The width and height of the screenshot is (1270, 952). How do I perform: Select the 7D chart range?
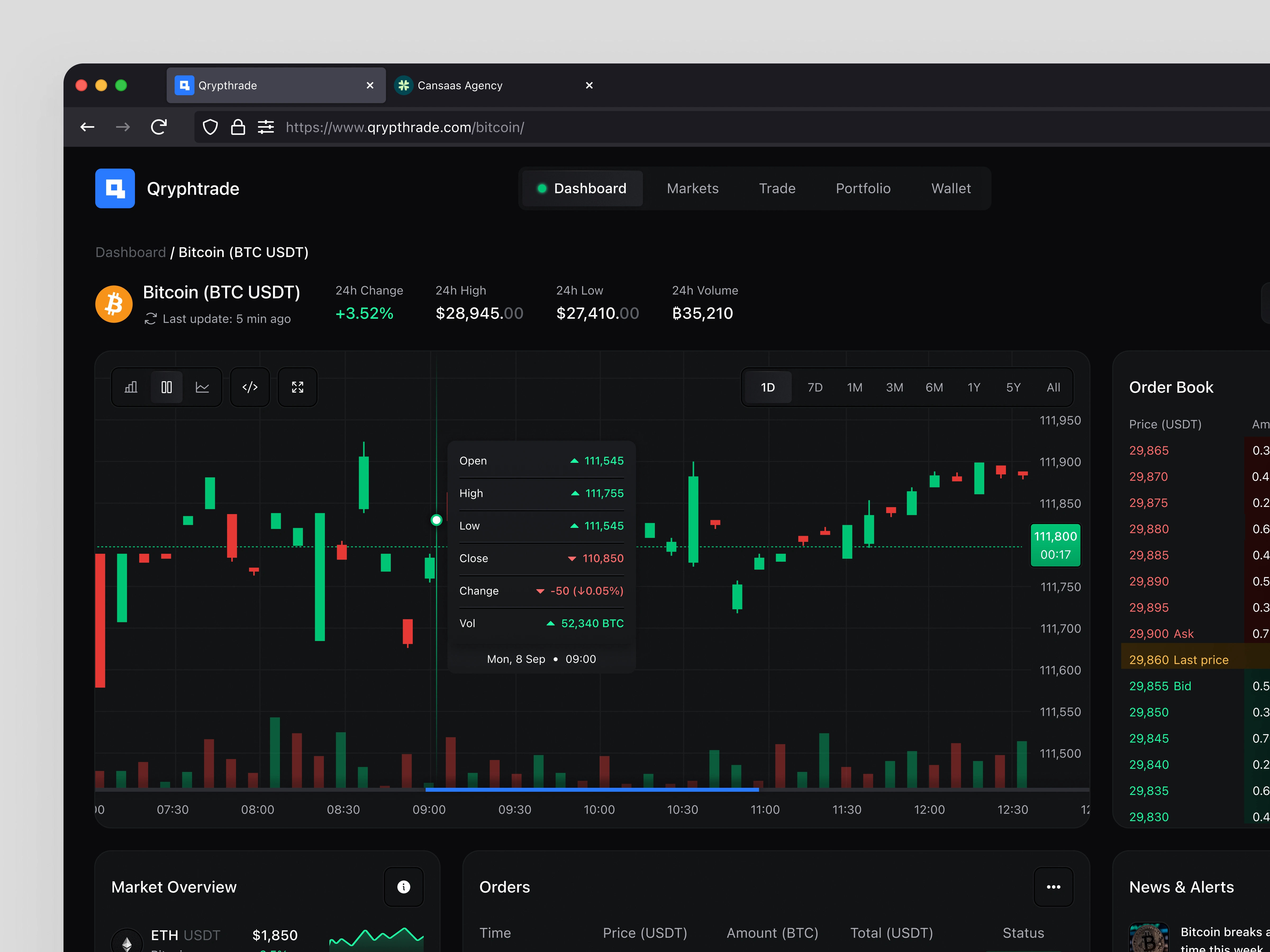point(815,387)
